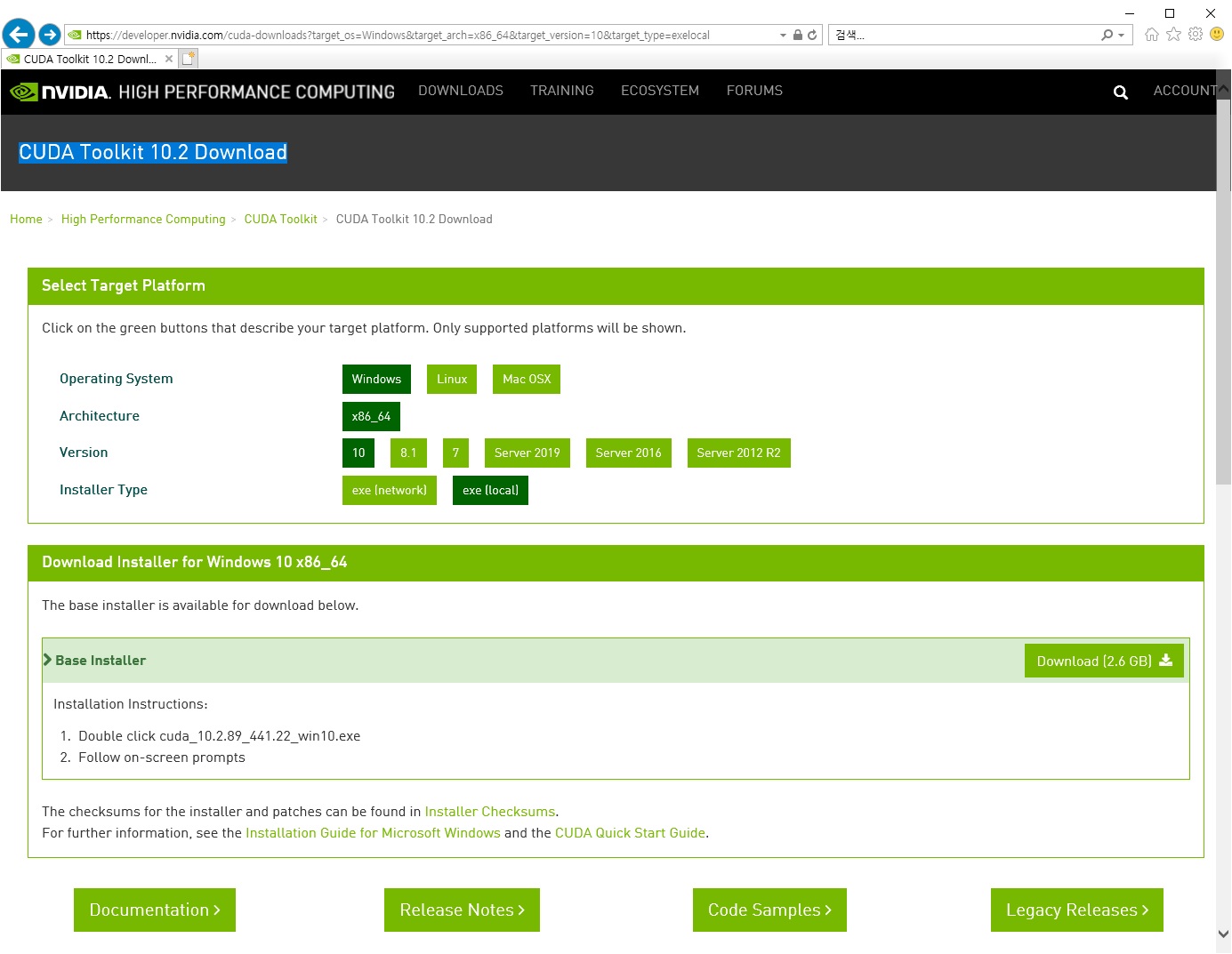
Task: Click the browser Back arrow button
Action: pyautogui.click(x=19, y=35)
